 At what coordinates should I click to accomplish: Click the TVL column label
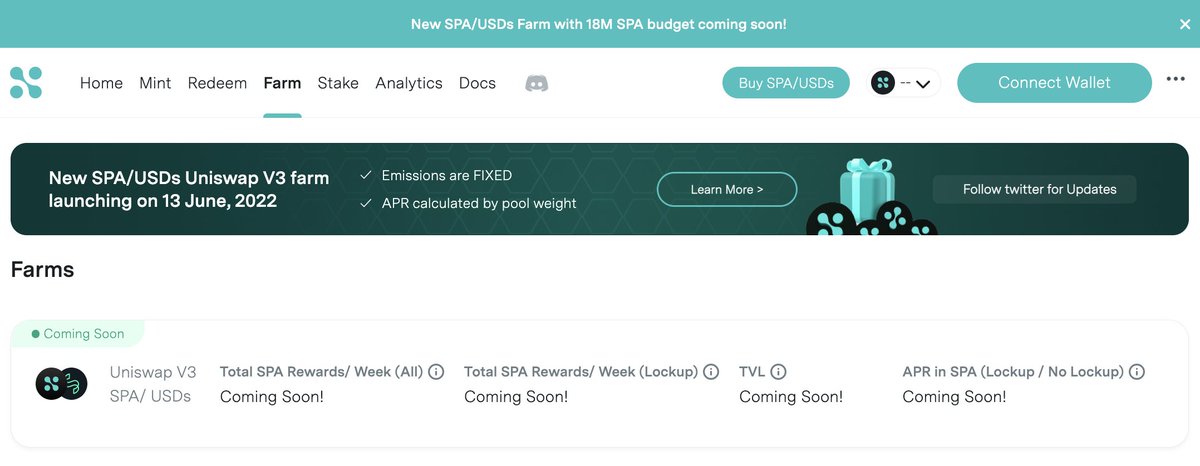pyautogui.click(x=752, y=372)
